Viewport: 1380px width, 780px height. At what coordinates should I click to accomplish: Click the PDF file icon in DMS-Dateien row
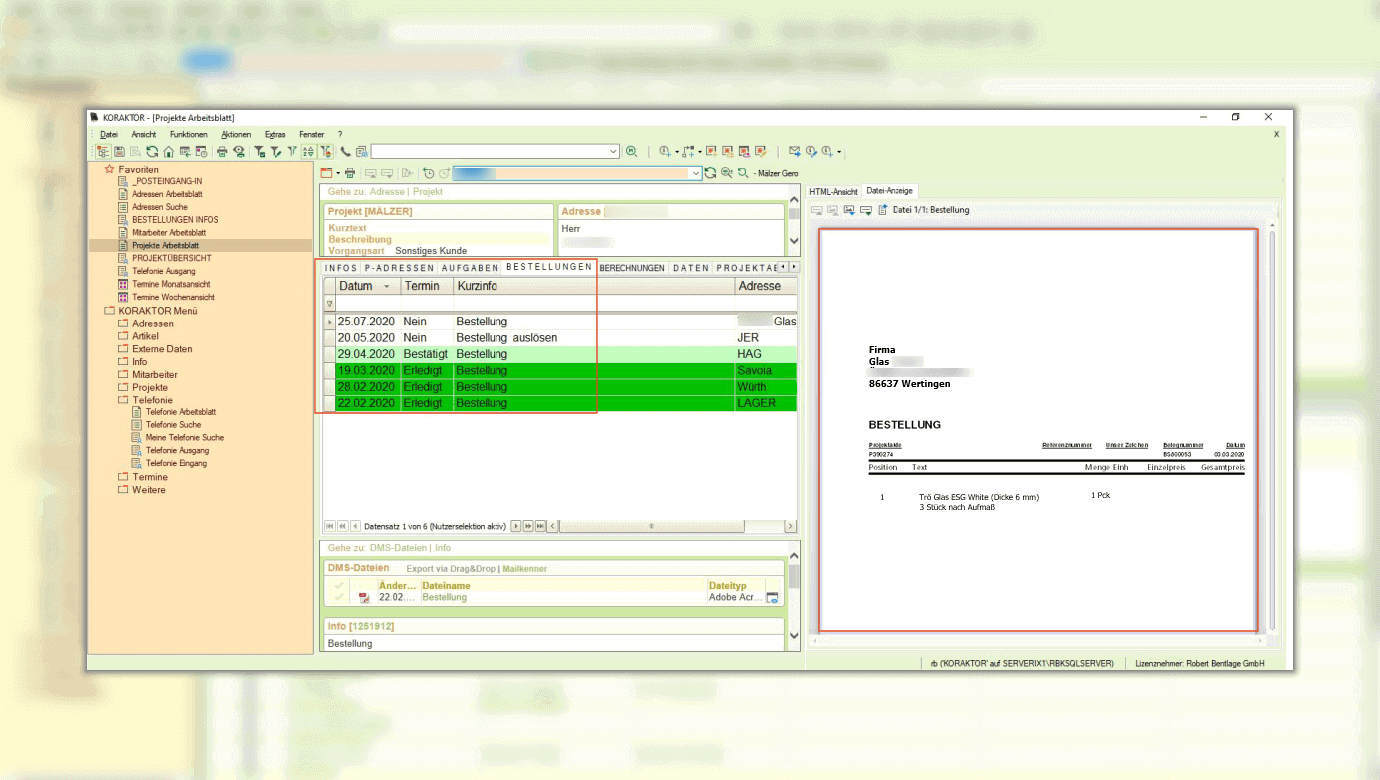(x=364, y=598)
